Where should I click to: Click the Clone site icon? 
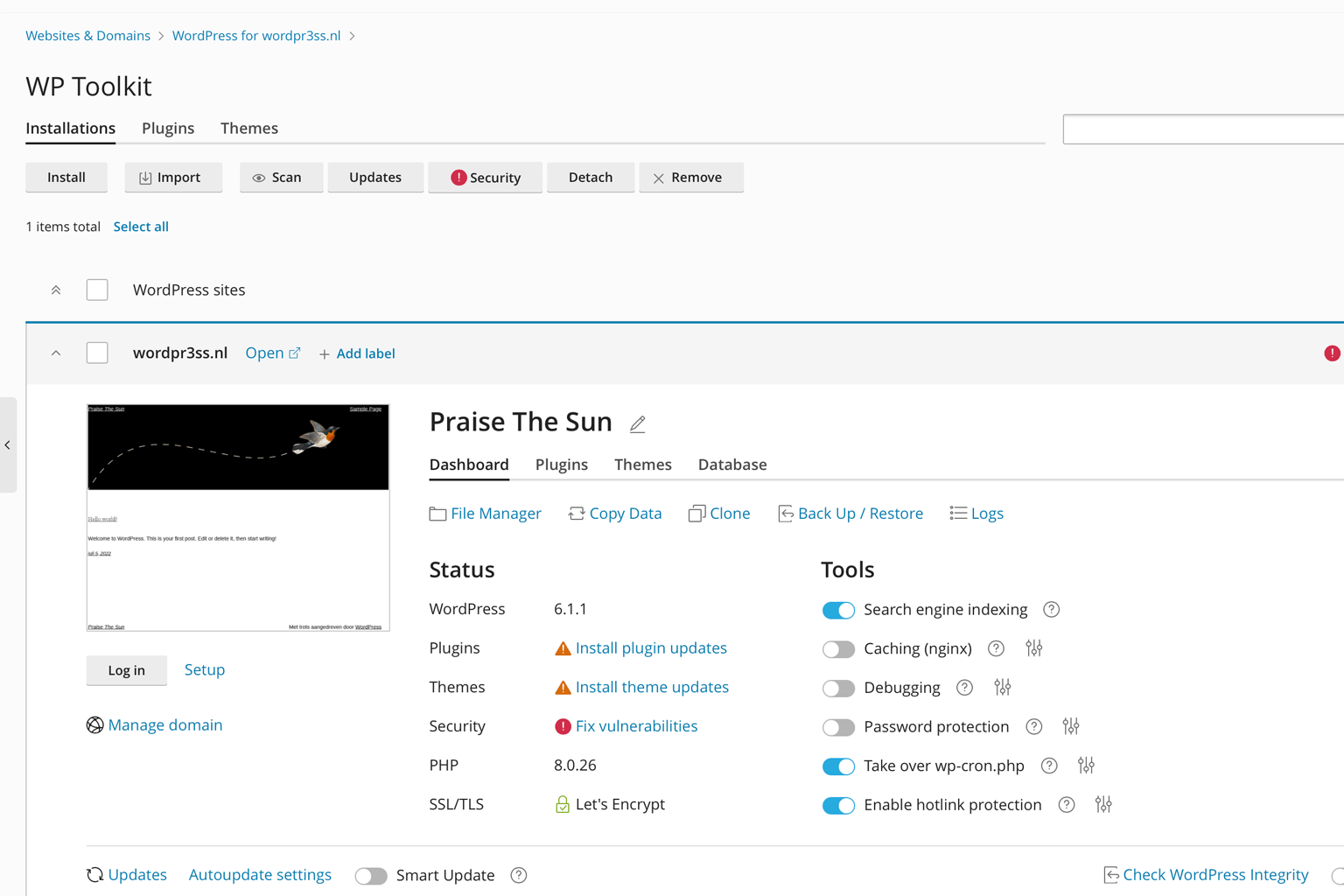697,514
